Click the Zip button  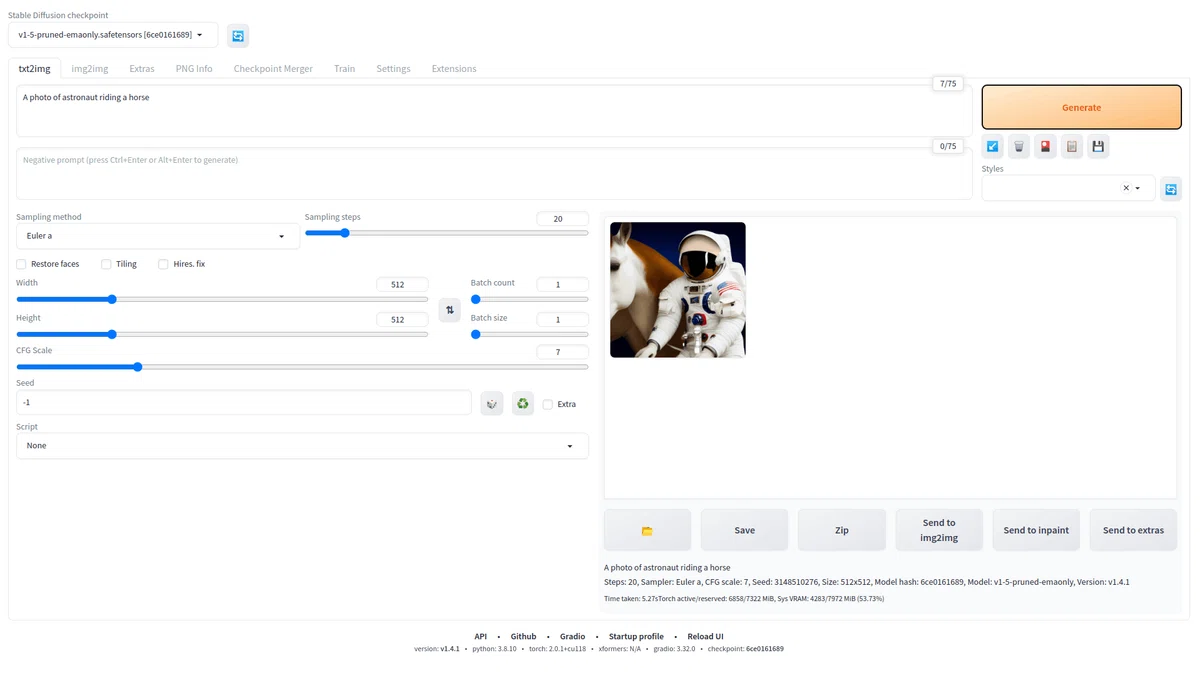(841, 530)
